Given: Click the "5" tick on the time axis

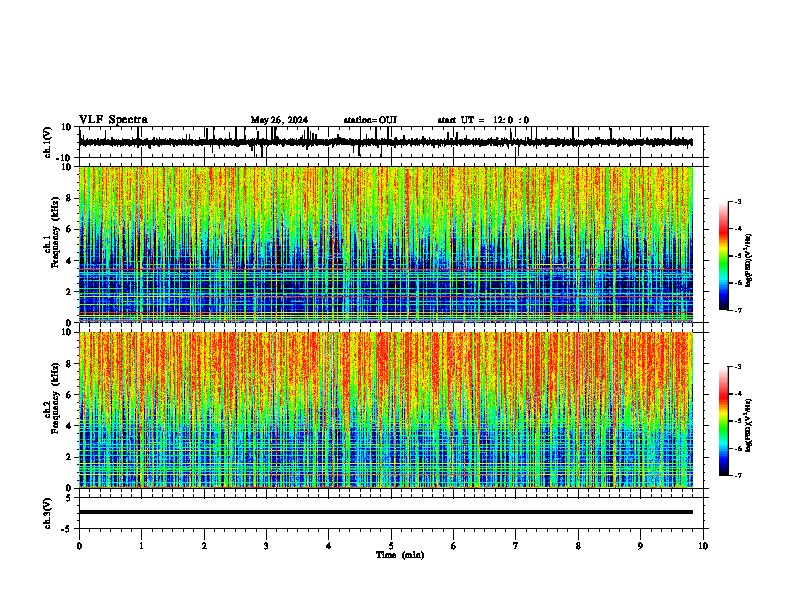Looking at the screenshot, I should [391, 546].
